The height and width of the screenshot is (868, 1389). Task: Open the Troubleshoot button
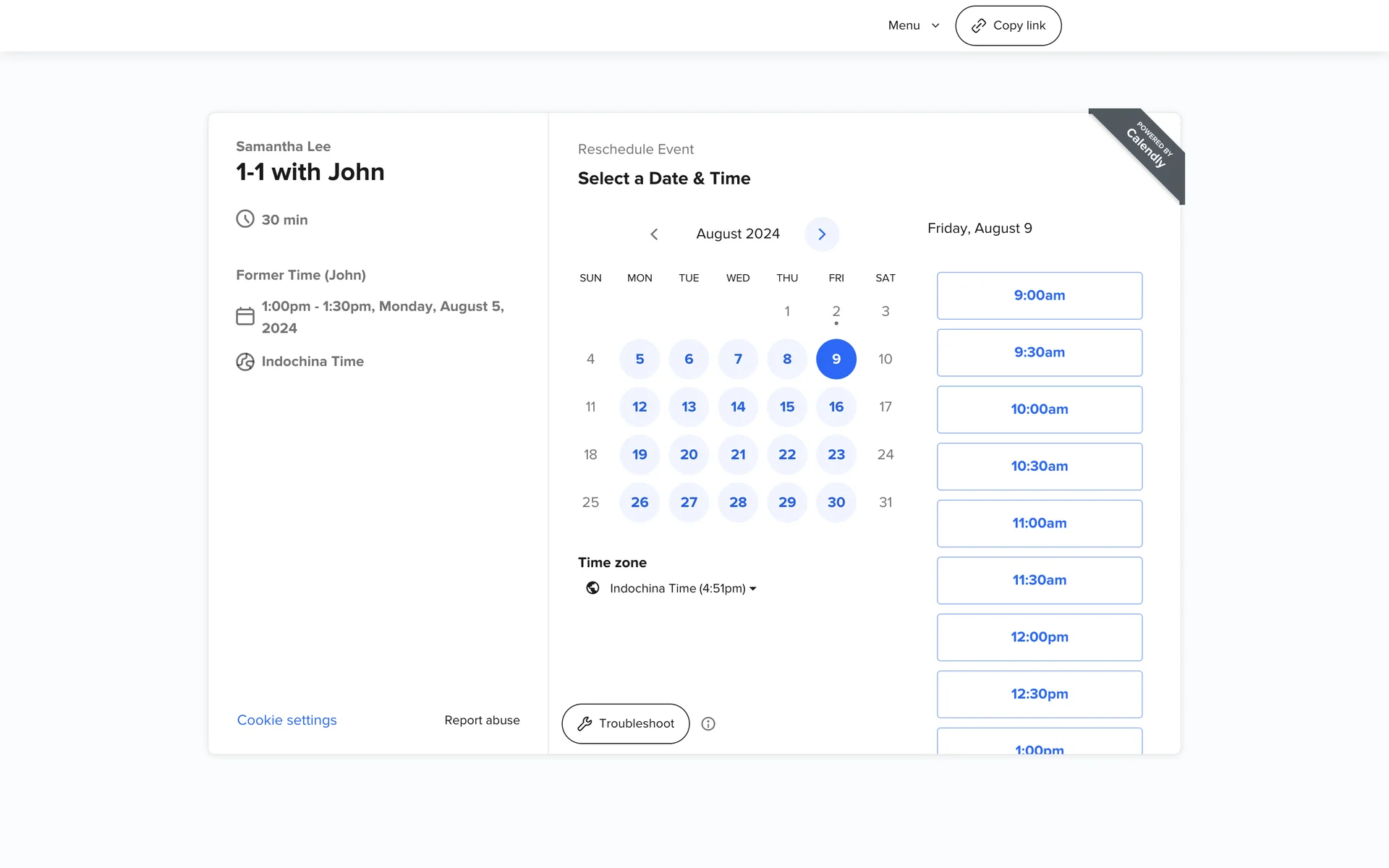(x=625, y=723)
